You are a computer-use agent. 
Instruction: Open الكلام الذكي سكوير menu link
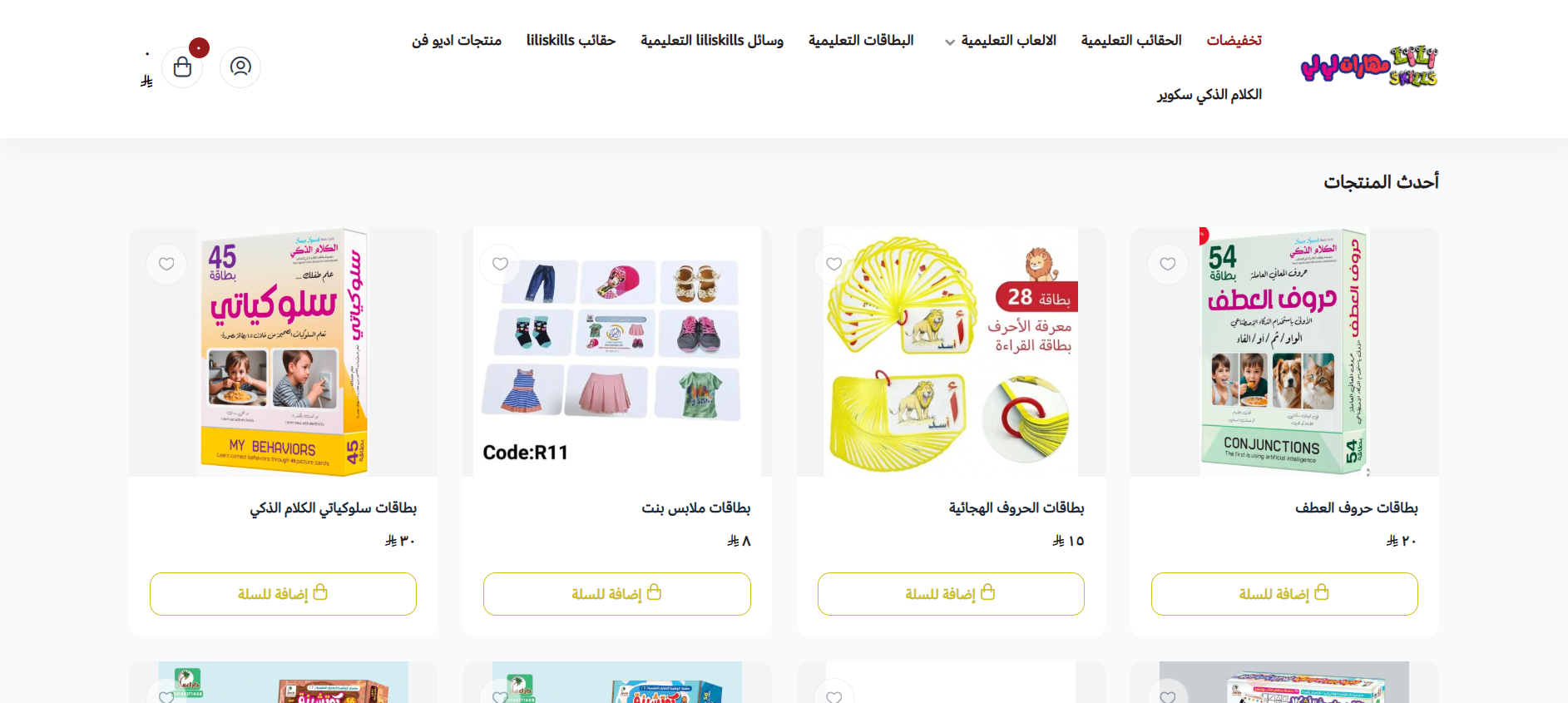[x=1209, y=94]
